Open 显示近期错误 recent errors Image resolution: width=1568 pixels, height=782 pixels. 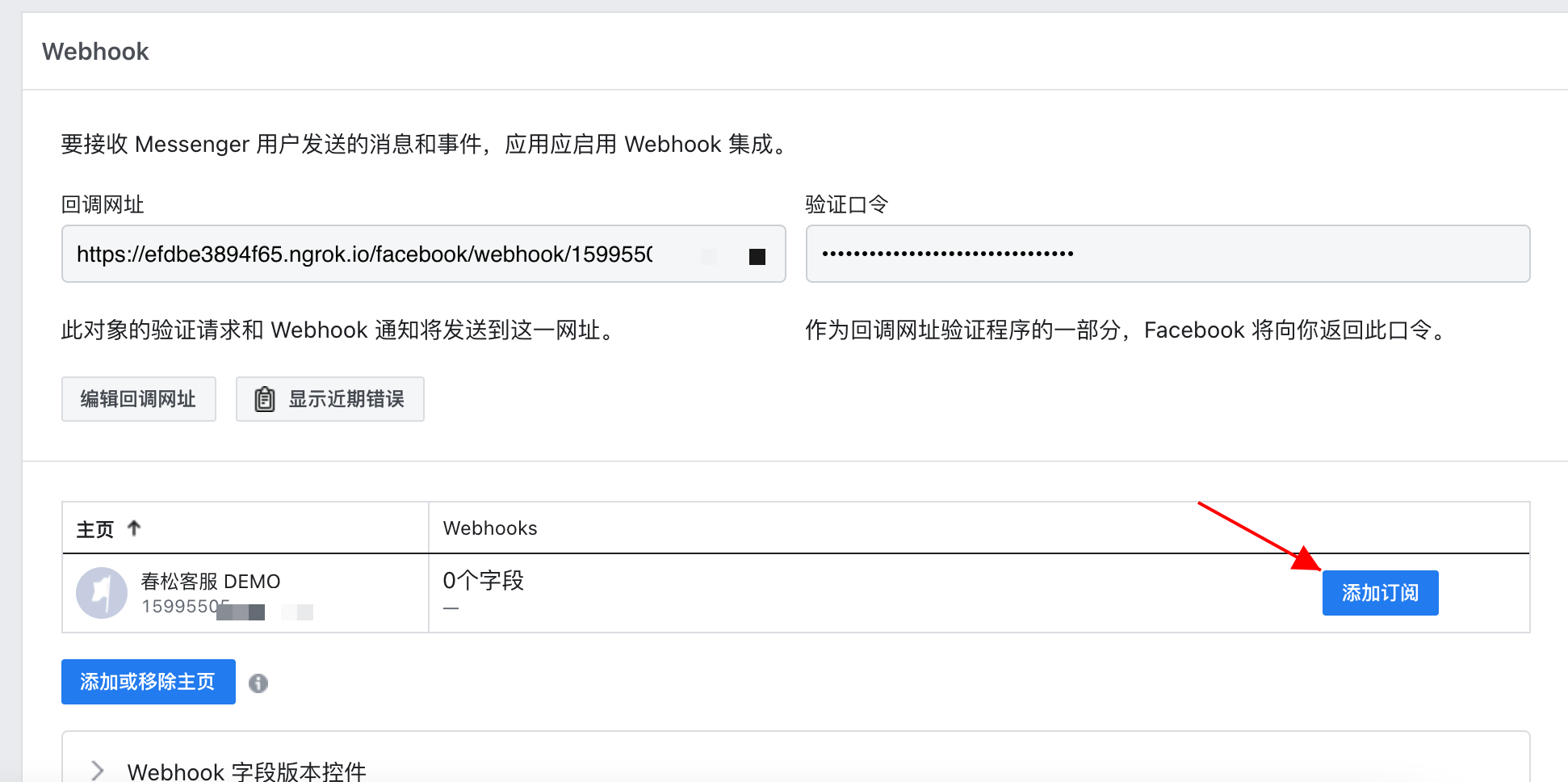pyautogui.click(x=329, y=399)
